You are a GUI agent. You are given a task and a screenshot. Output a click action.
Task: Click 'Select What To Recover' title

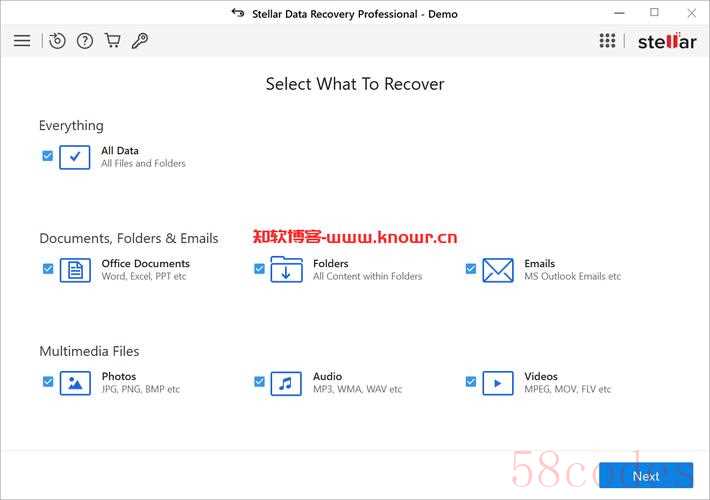[x=355, y=84]
